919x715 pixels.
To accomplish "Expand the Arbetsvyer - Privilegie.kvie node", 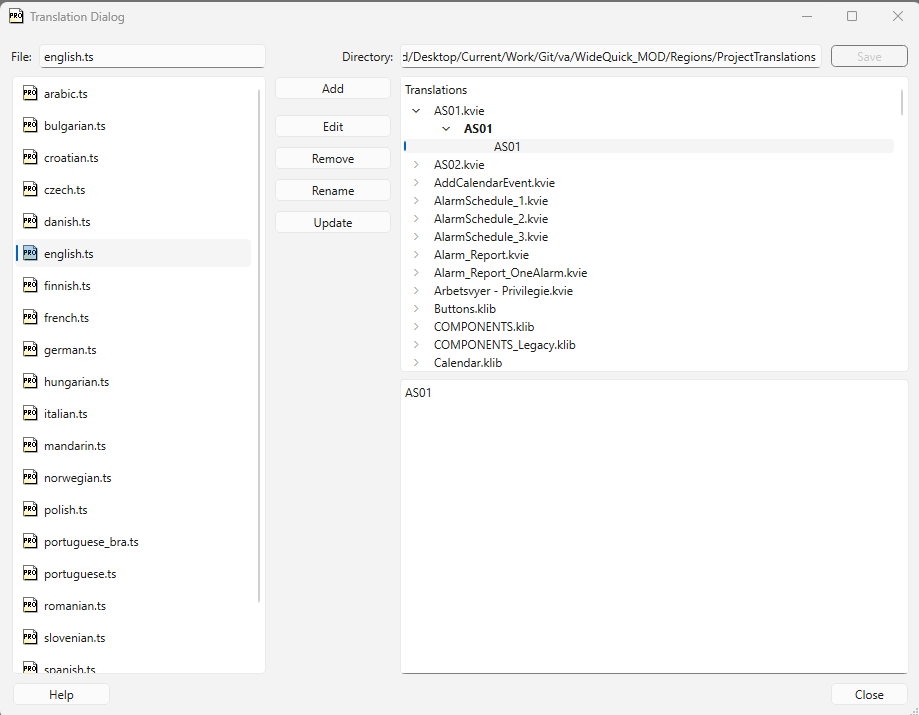I will [x=416, y=291].
